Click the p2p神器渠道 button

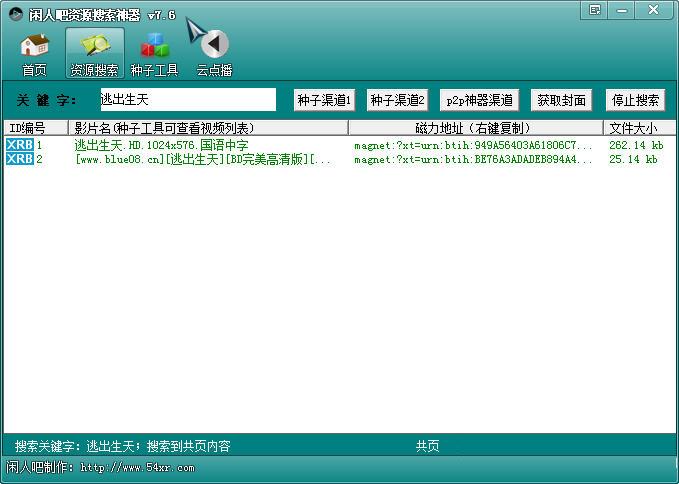[x=478, y=100]
